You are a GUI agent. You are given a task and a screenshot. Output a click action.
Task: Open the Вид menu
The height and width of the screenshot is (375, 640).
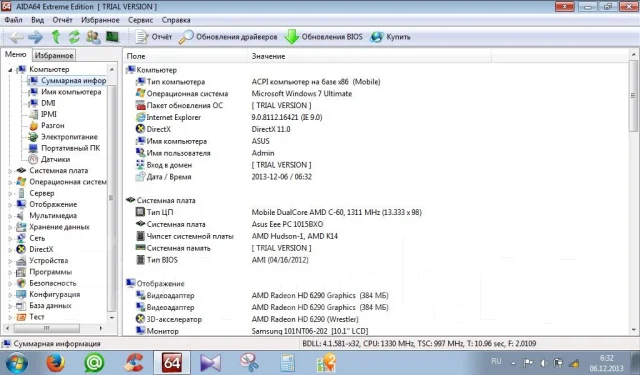tap(38, 20)
